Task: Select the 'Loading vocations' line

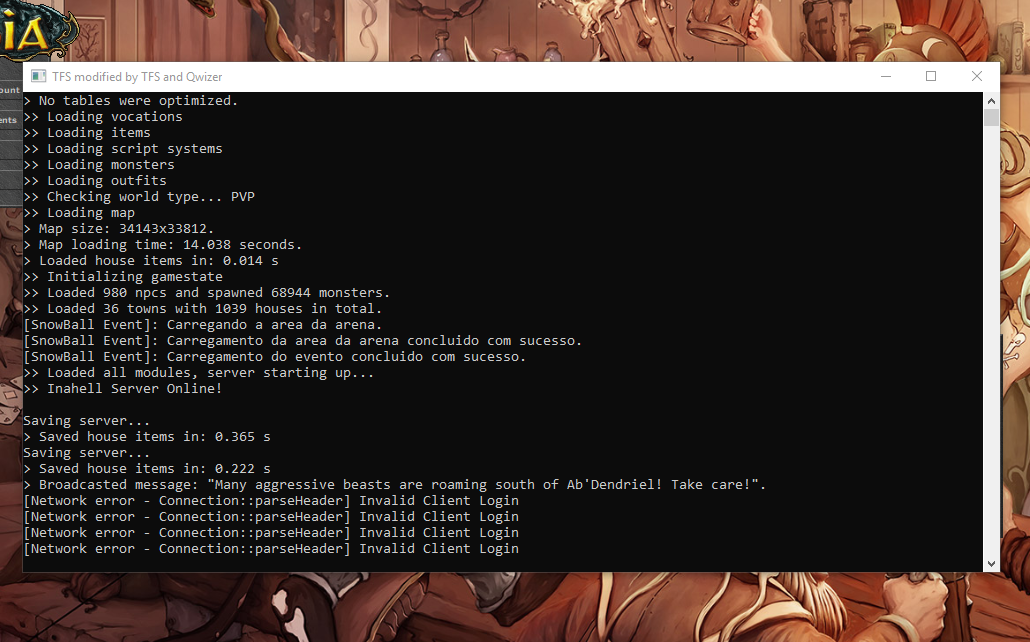Action: coord(103,116)
